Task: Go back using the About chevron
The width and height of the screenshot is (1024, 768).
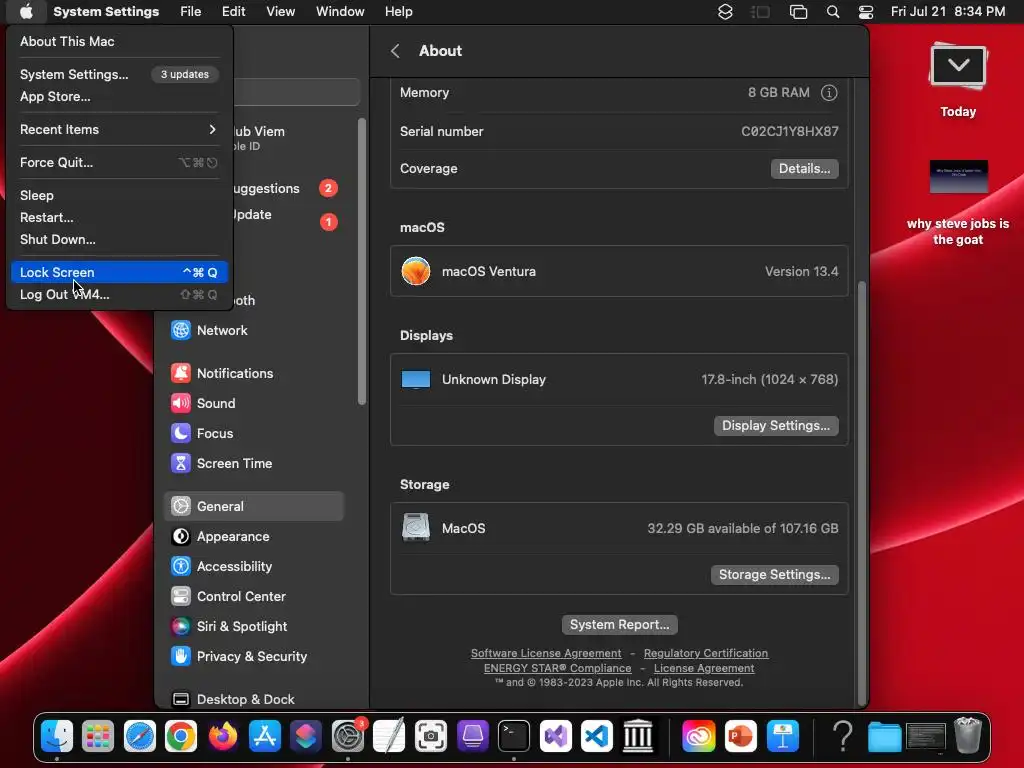Action: pos(395,51)
